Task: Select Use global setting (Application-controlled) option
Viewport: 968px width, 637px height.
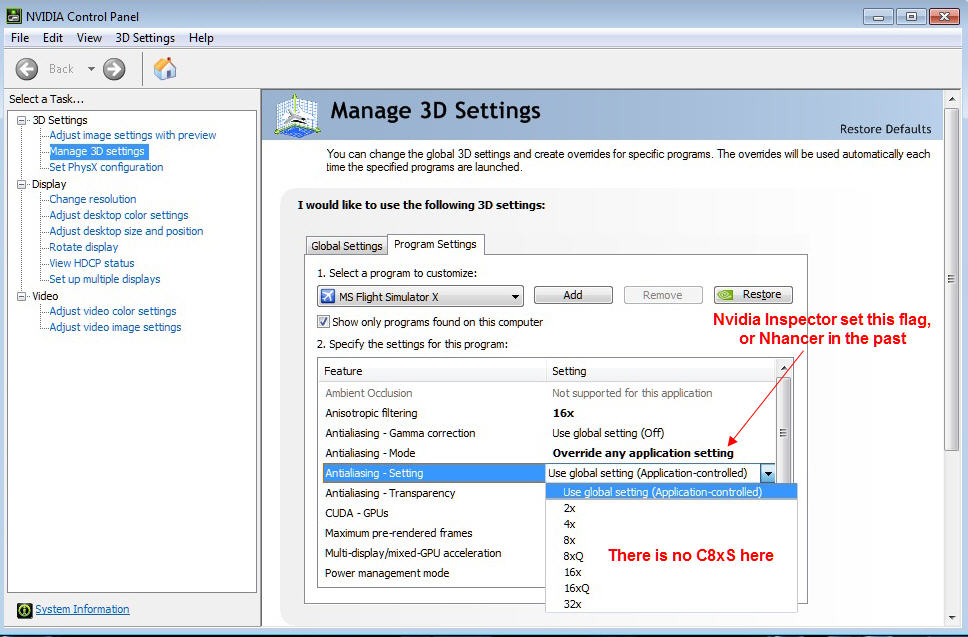Action: click(672, 492)
